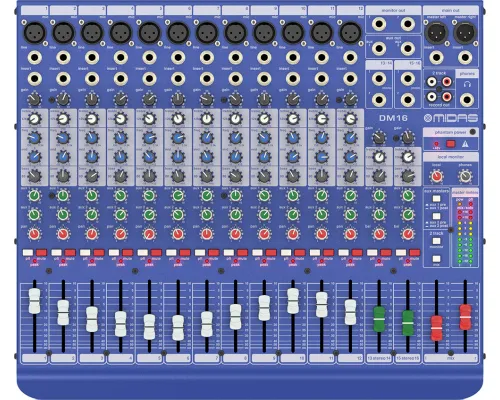Click the monitor out left jack
Image resolution: width=500 pixels, height=400 pixels.
pos(379,24)
